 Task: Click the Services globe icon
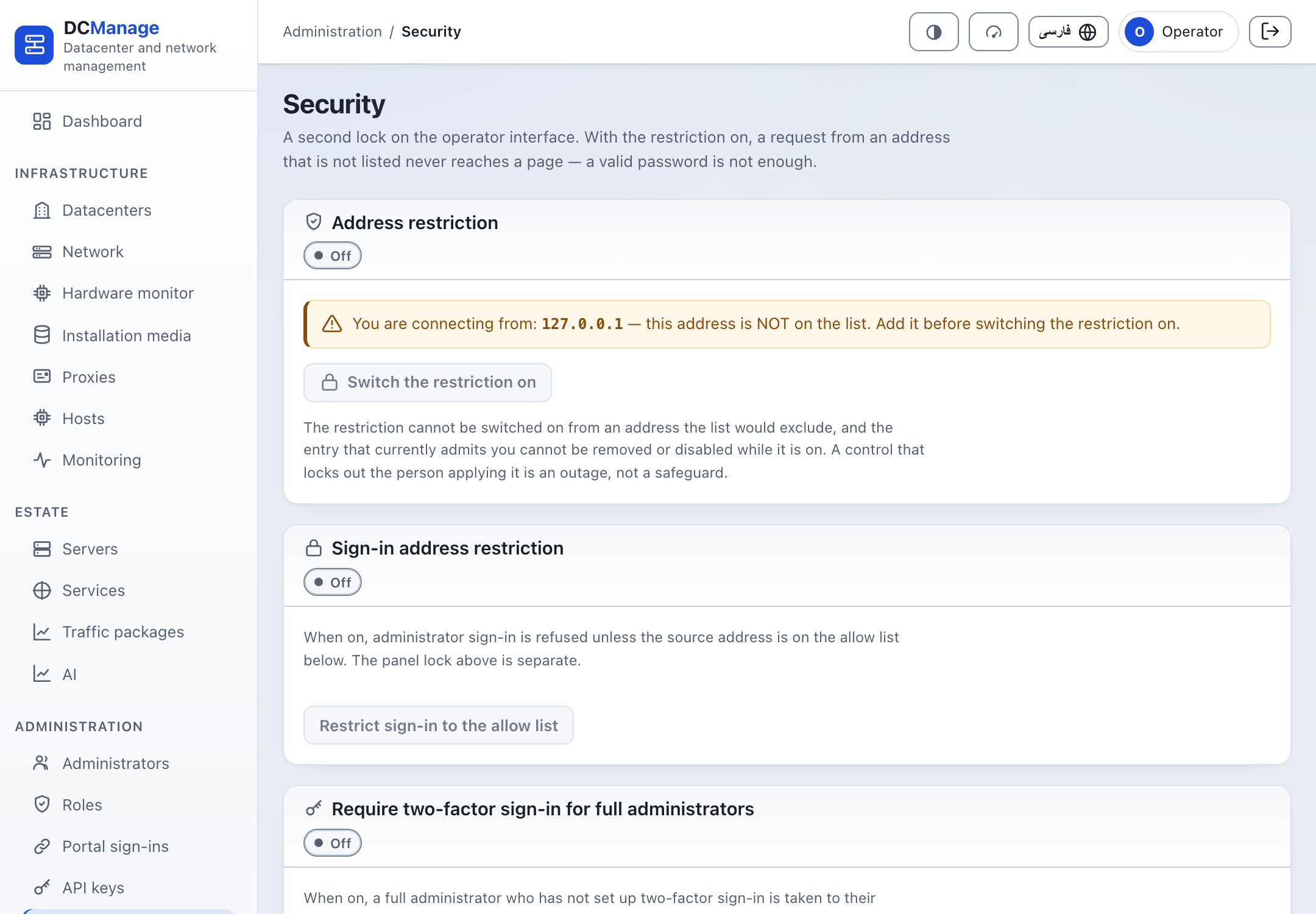(42, 590)
